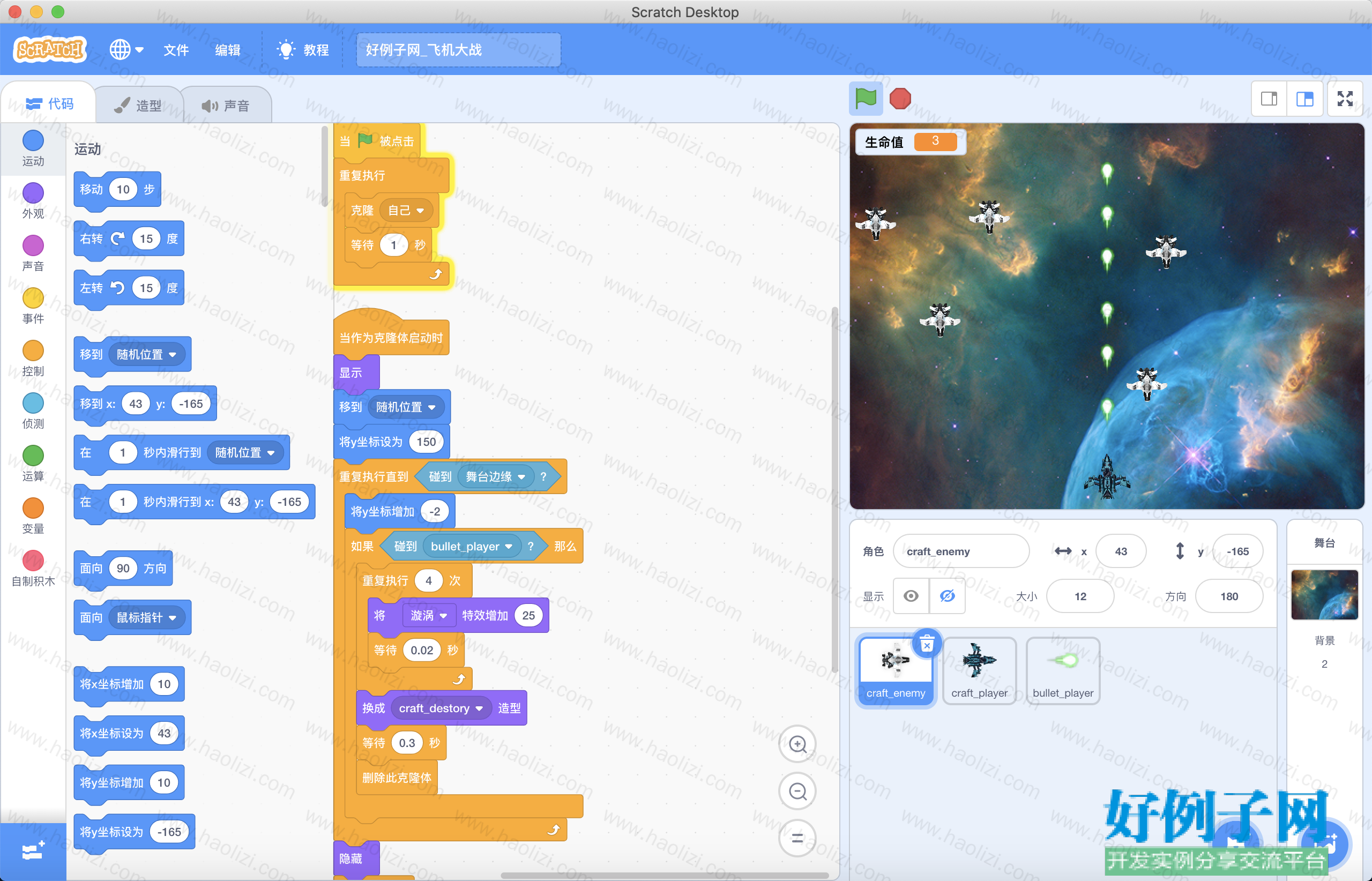Open palette 面向 鼠标指针 dropdown
This screenshot has height=881, width=1372.
tap(146, 617)
